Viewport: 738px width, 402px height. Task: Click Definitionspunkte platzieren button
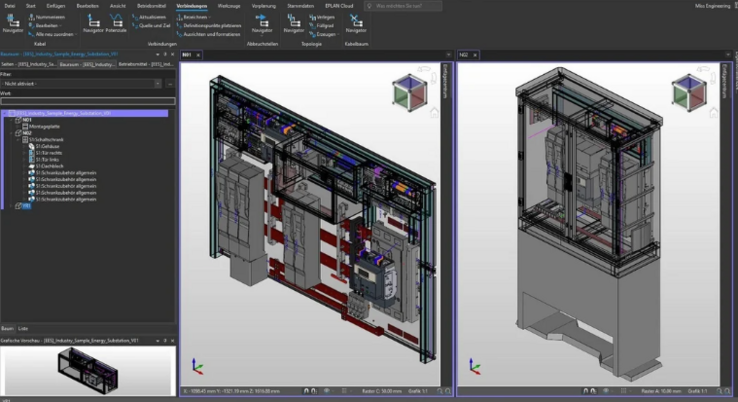(213, 25)
